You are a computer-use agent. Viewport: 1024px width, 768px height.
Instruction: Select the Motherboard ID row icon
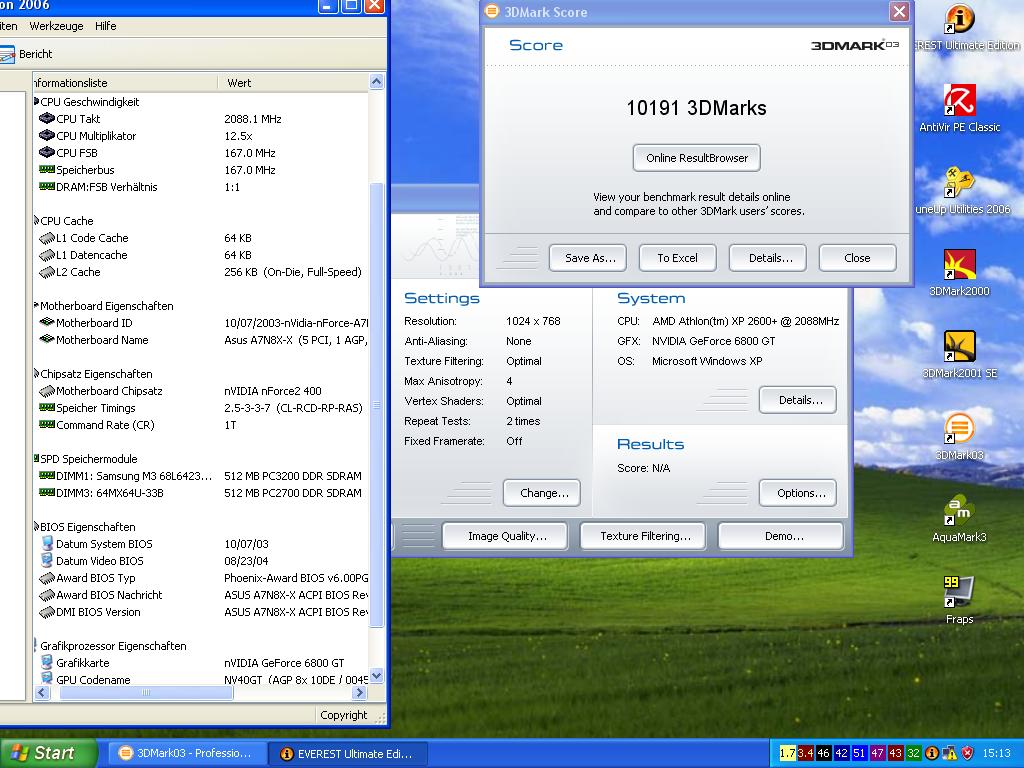46,323
